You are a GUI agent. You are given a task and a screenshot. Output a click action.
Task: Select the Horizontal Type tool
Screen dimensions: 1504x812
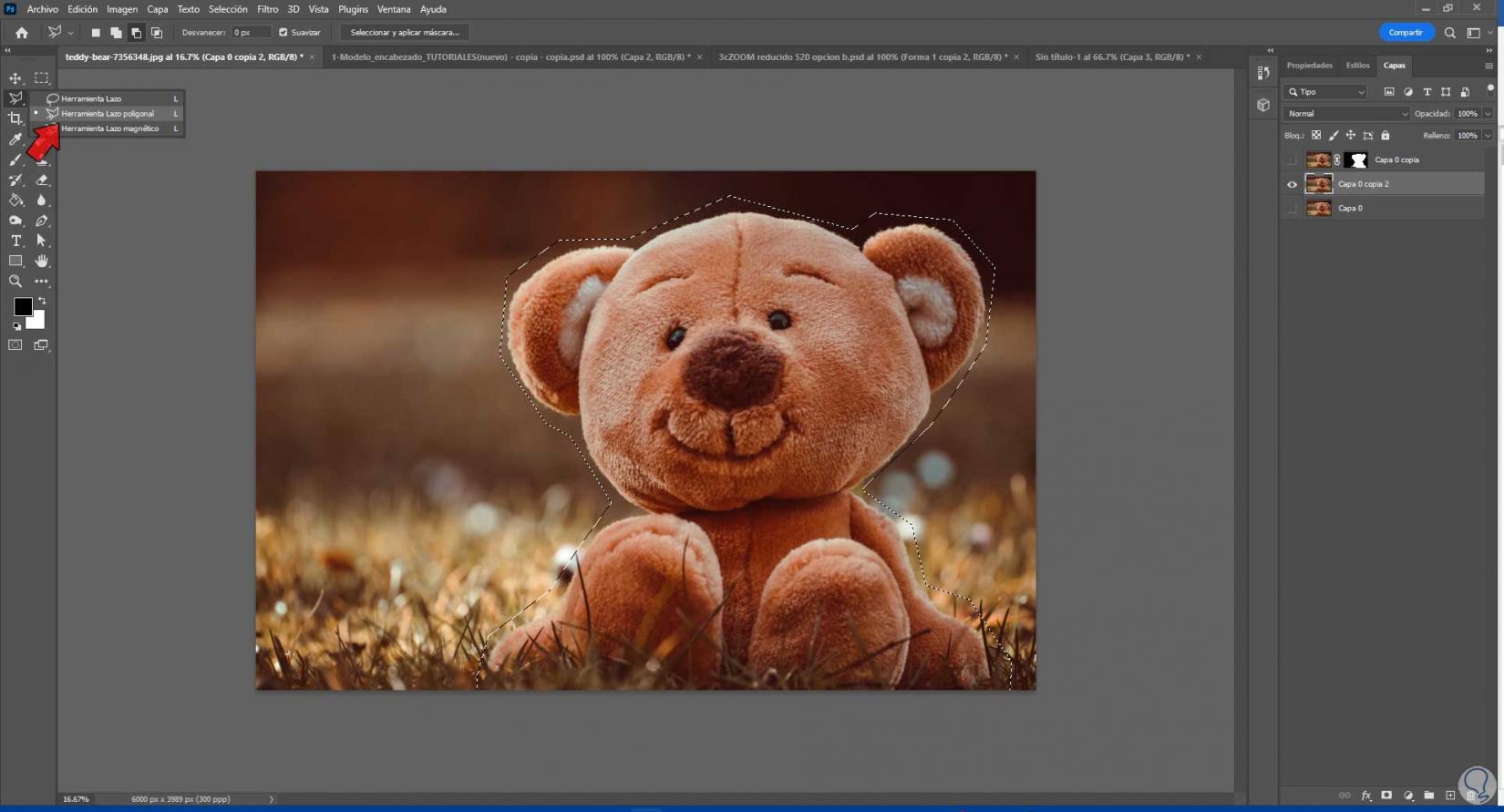[x=15, y=241]
